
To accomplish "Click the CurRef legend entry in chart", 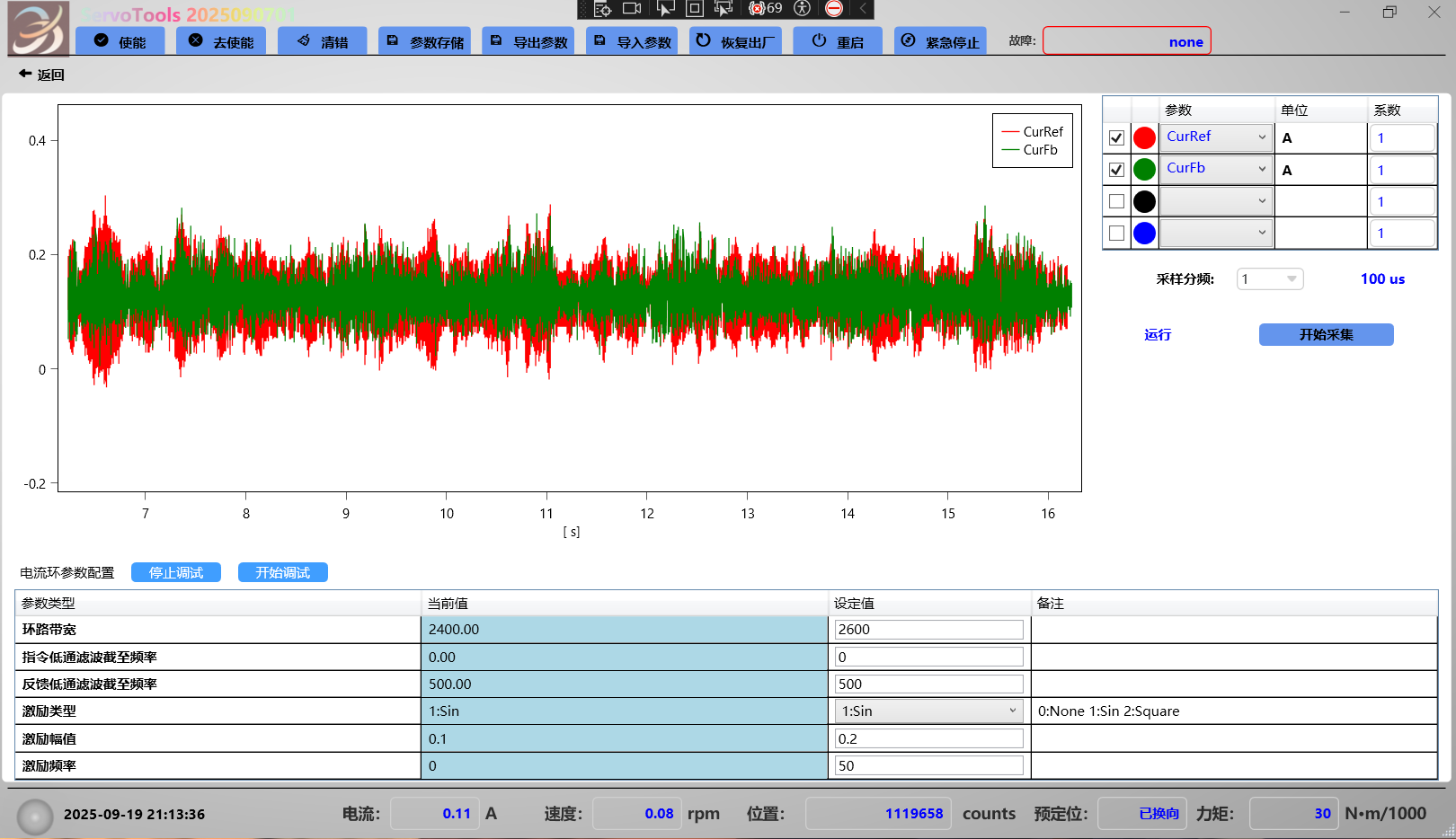I will pyautogui.click(x=1033, y=132).
